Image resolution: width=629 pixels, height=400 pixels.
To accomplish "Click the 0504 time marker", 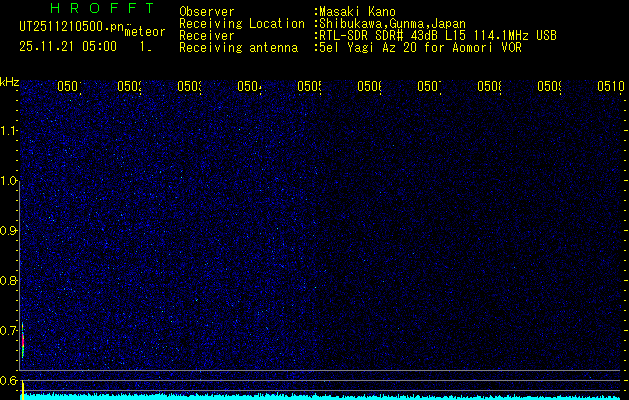I will [250, 86].
